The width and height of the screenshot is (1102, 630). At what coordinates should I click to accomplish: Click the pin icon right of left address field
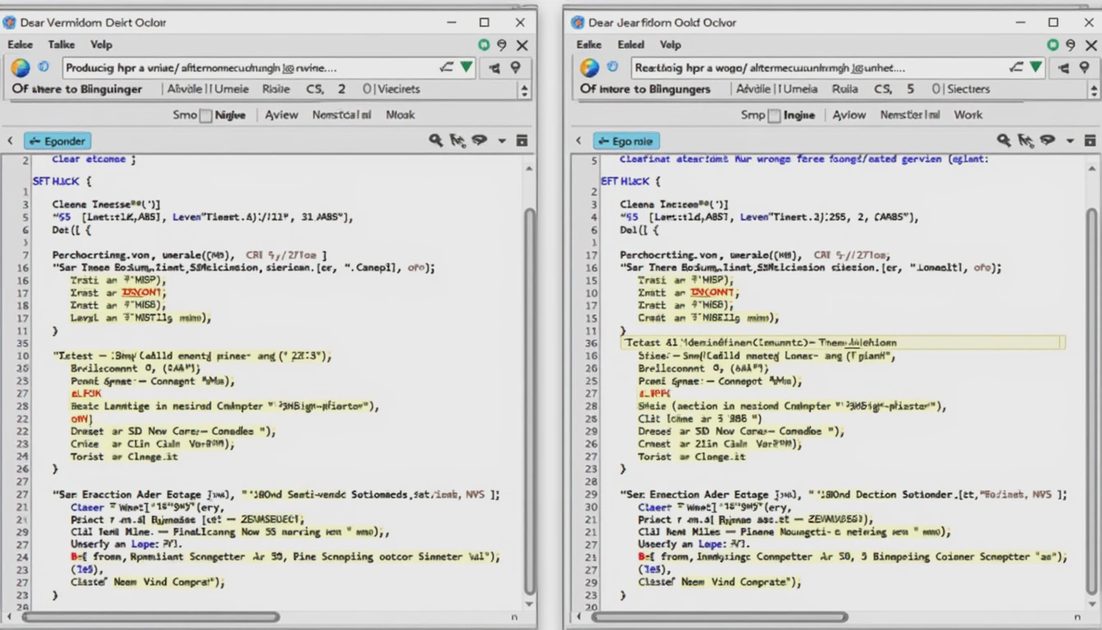tap(516, 68)
